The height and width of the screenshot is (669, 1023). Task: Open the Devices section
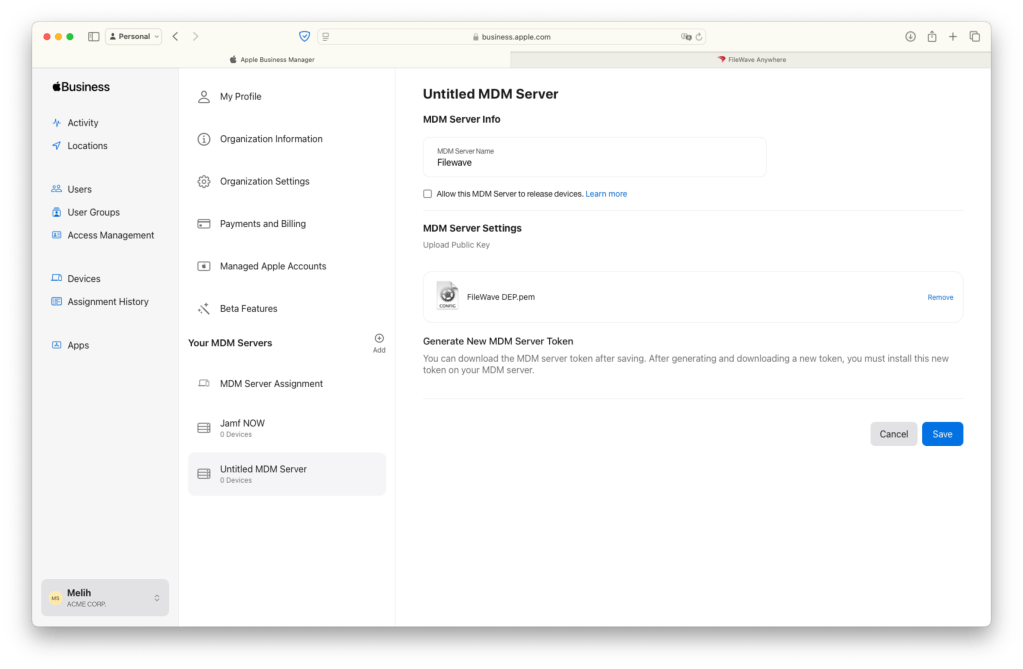83,279
